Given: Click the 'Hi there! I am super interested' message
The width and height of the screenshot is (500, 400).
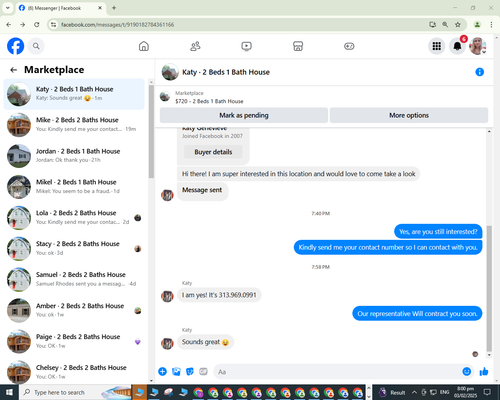Looking at the screenshot, I should [298, 174].
